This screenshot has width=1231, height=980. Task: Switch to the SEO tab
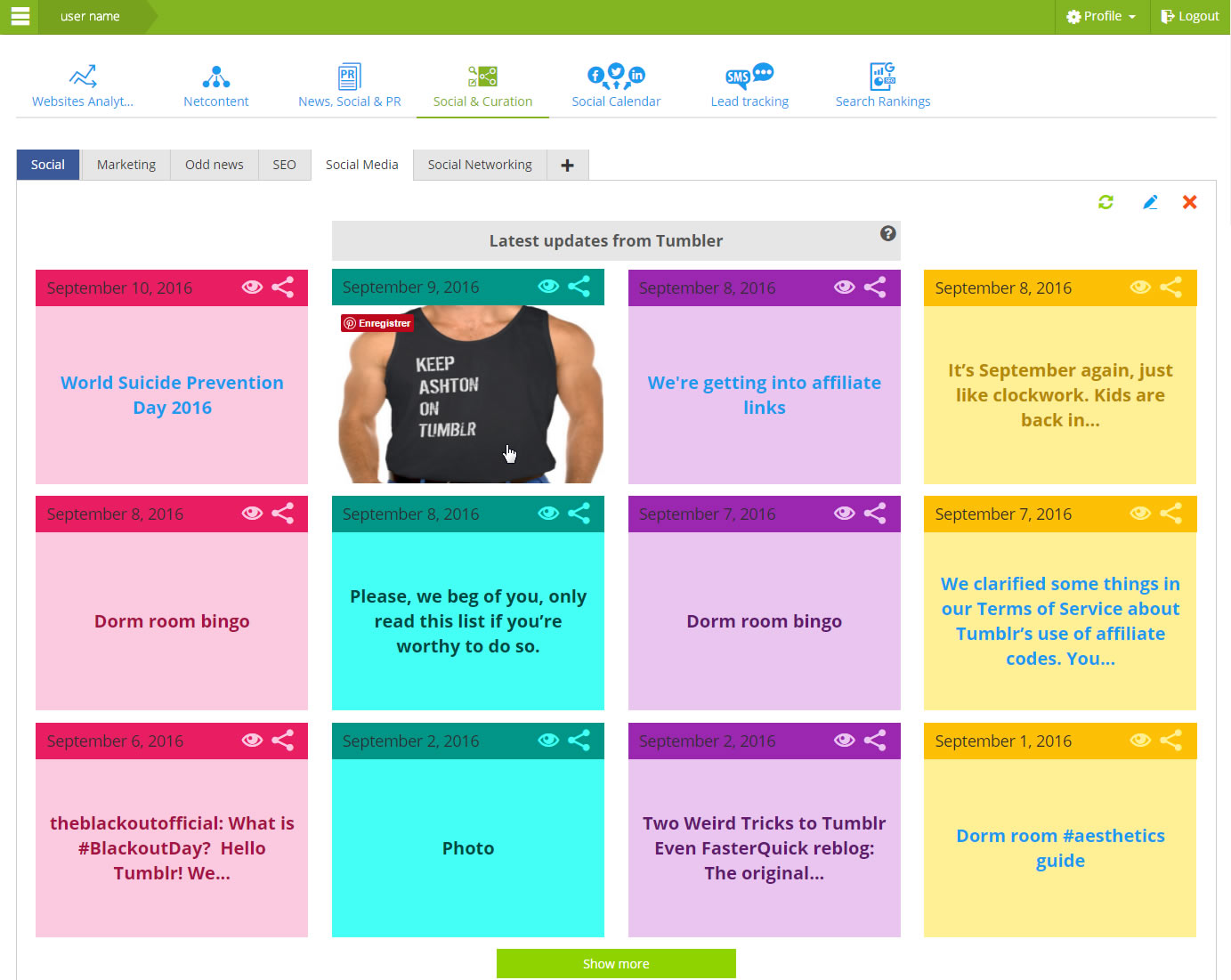coord(285,165)
